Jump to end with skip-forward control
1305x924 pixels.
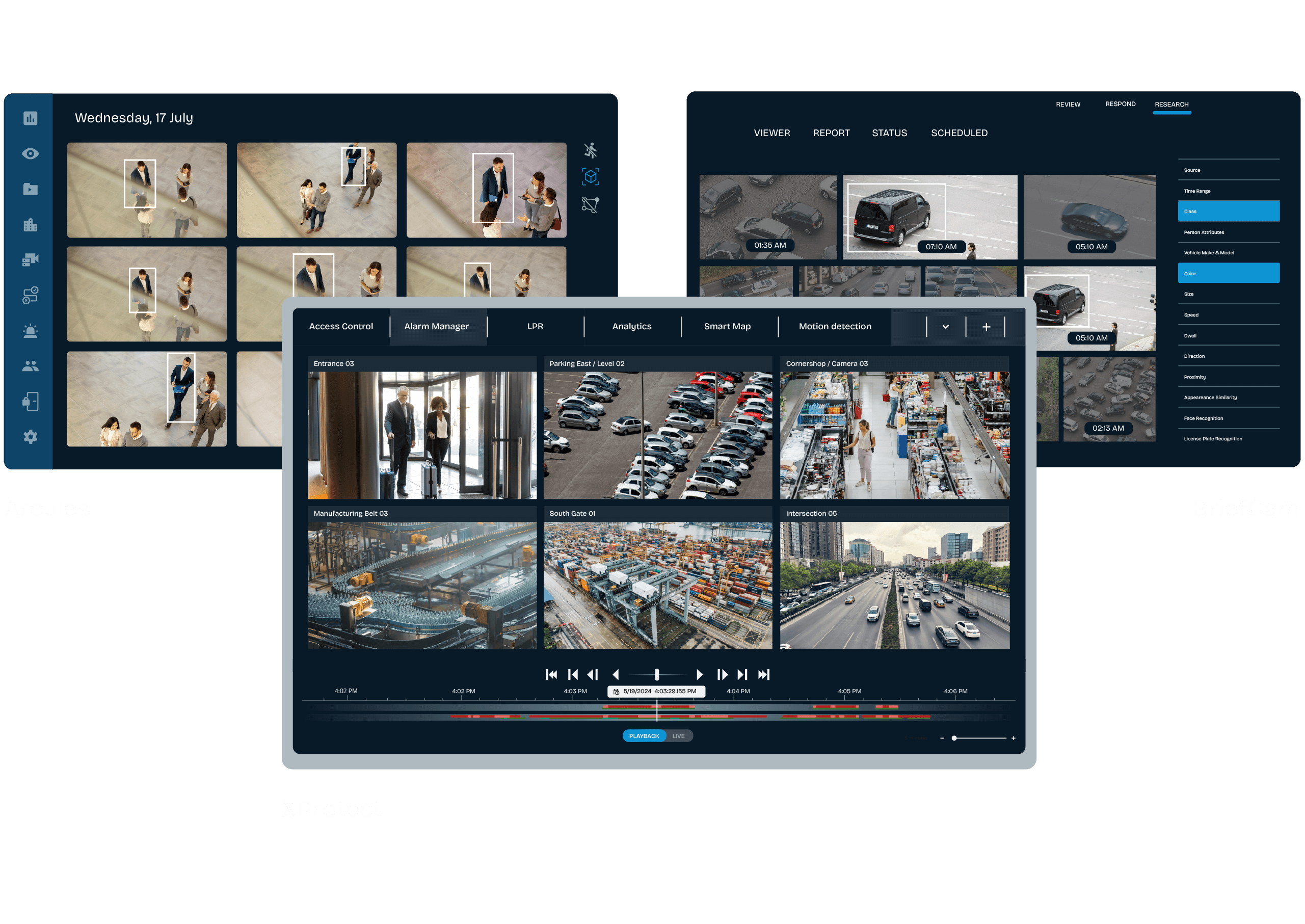763,674
